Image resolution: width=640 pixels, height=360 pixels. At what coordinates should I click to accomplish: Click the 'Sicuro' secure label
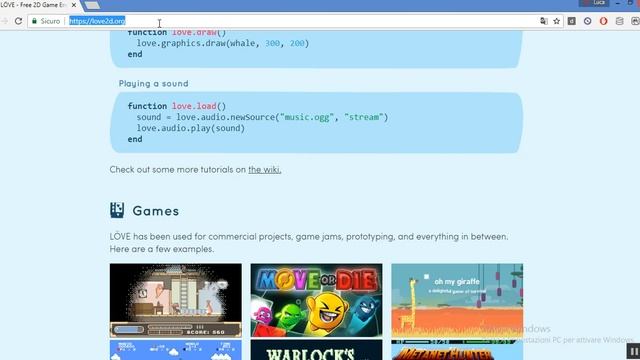point(50,21)
